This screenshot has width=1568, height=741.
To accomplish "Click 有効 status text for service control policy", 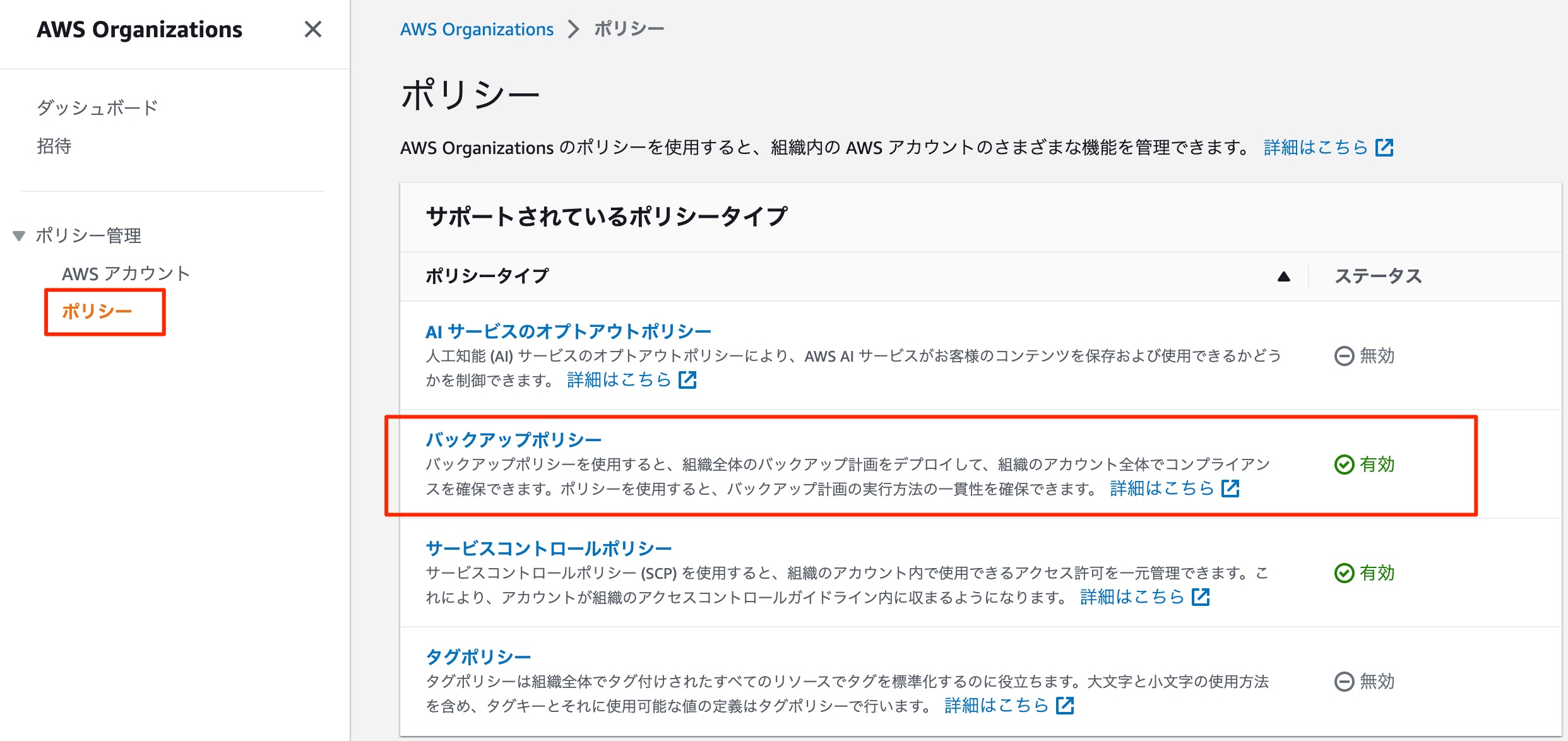I will (x=1377, y=573).
